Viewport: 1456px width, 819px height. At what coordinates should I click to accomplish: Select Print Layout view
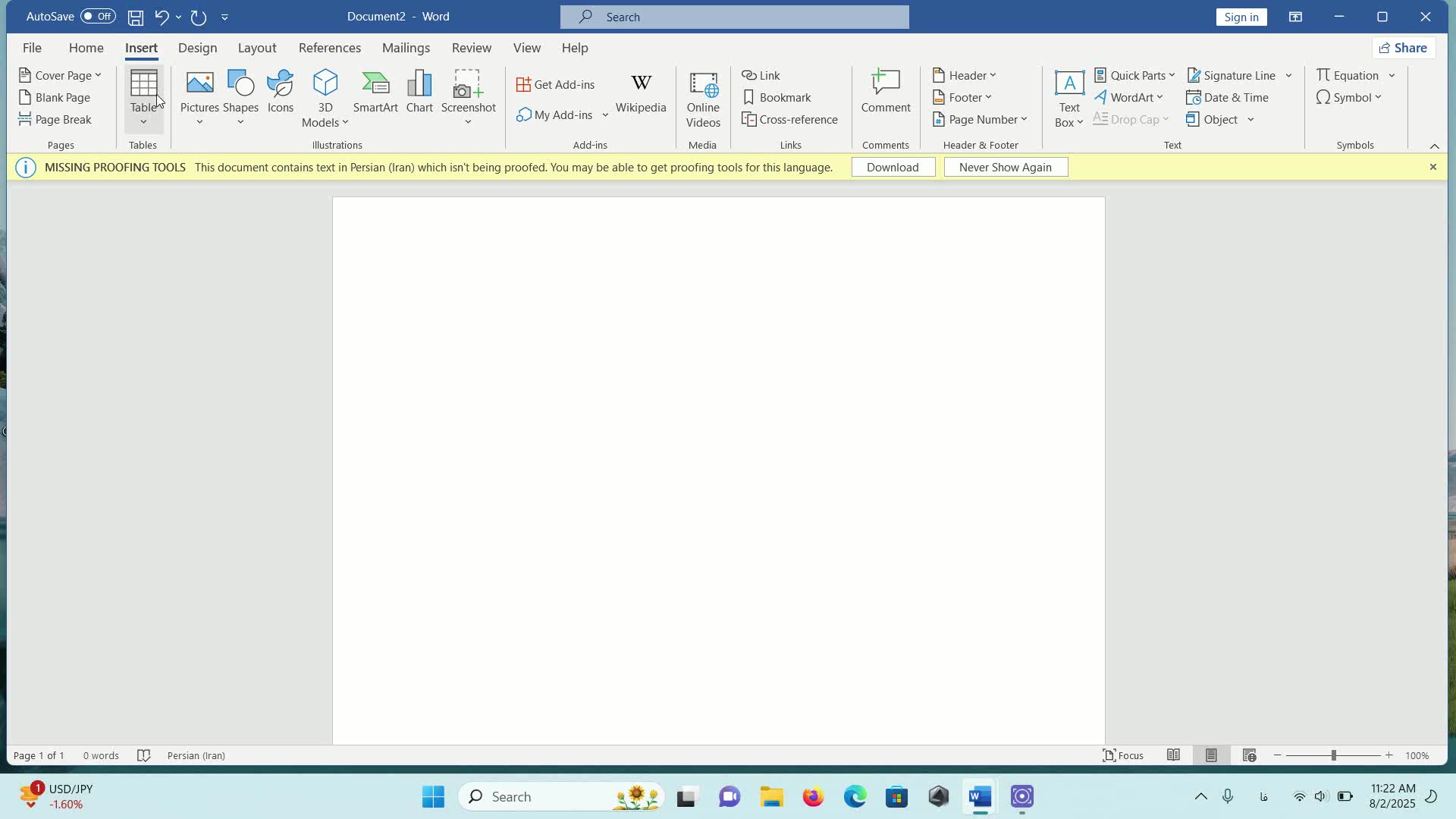(x=1211, y=755)
